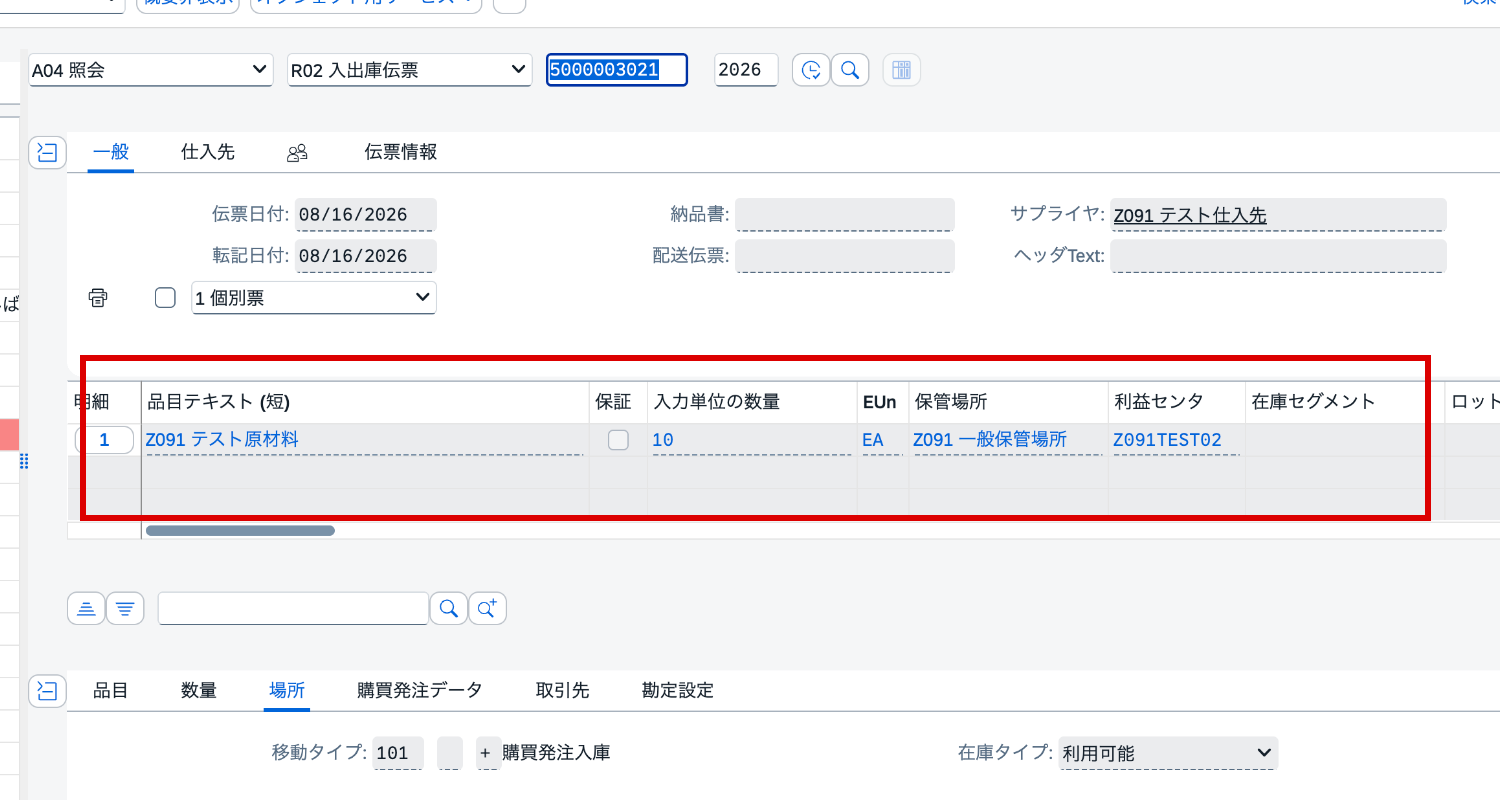Viewport: 1500px width, 800px height.
Task: Open the 取引先 detail tab
Action: (x=563, y=690)
